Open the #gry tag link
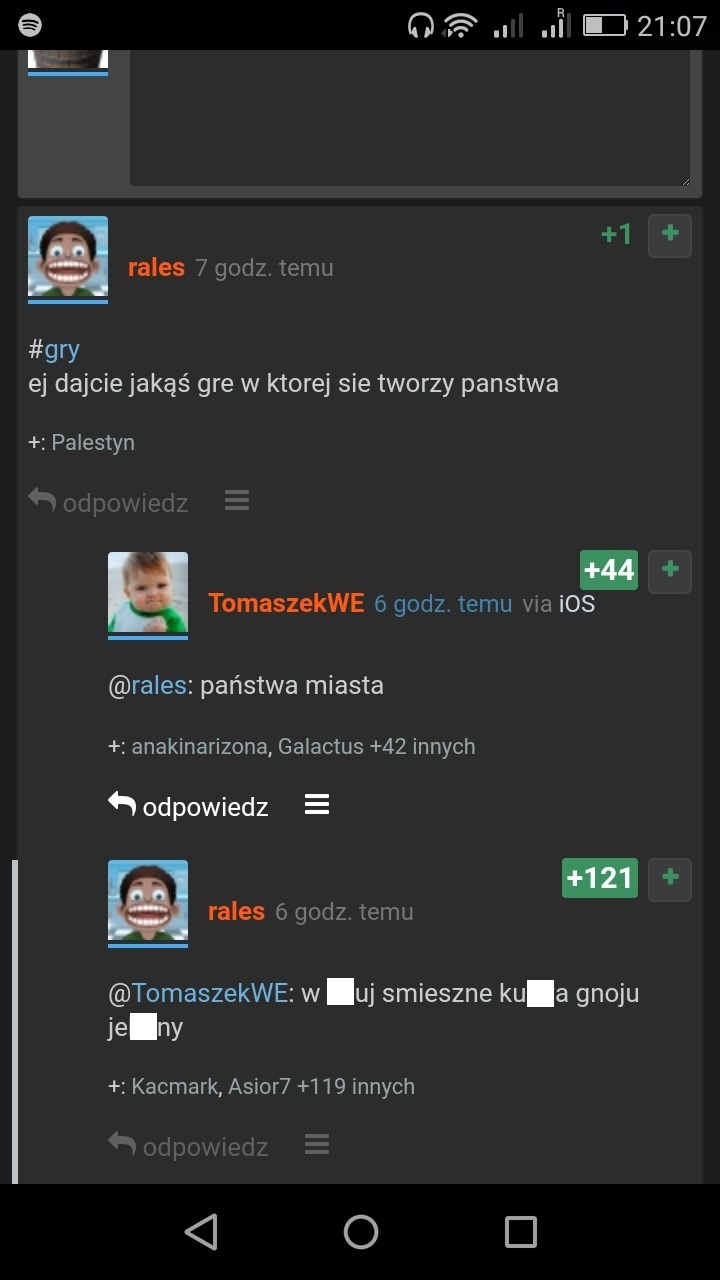720x1280 pixels. coord(54,349)
